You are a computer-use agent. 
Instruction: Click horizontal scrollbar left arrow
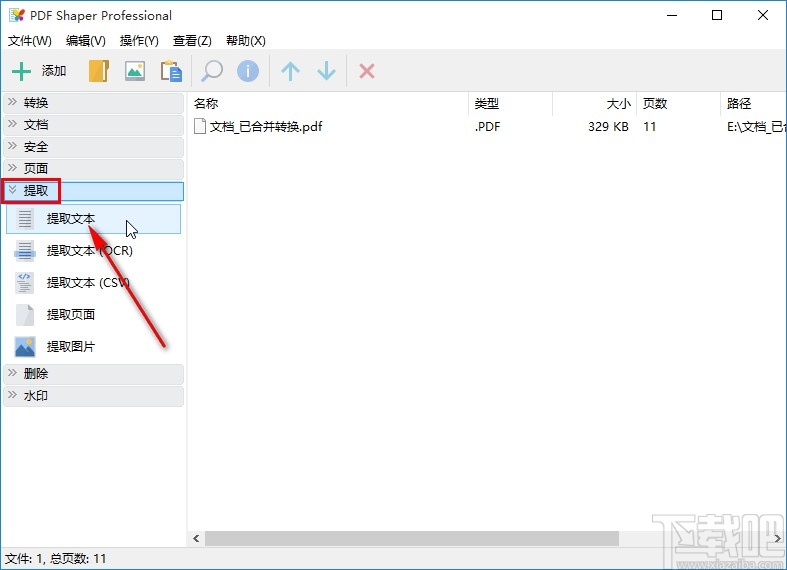point(196,539)
